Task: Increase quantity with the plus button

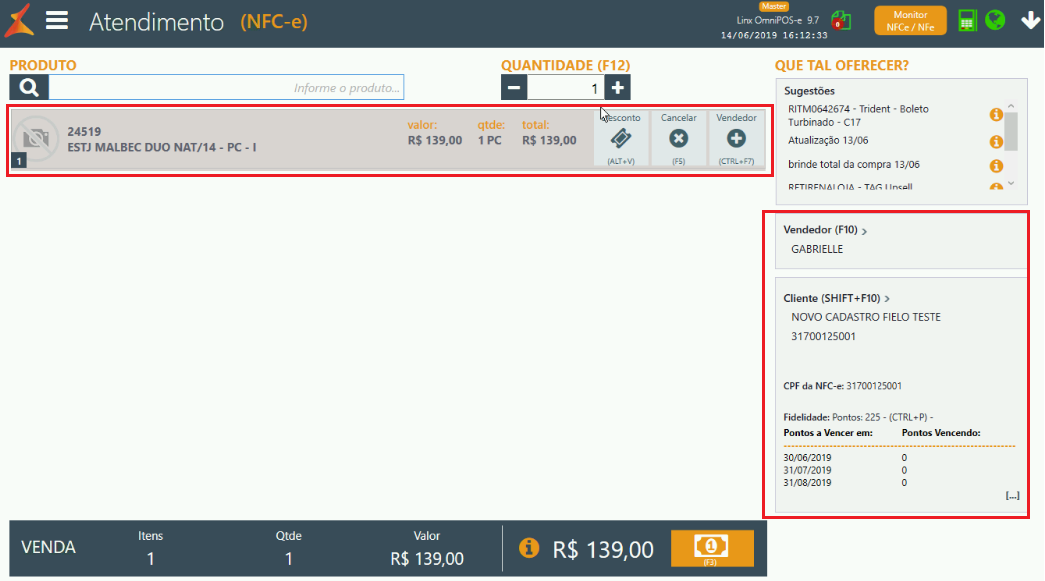Action: click(x=617, y=87)
